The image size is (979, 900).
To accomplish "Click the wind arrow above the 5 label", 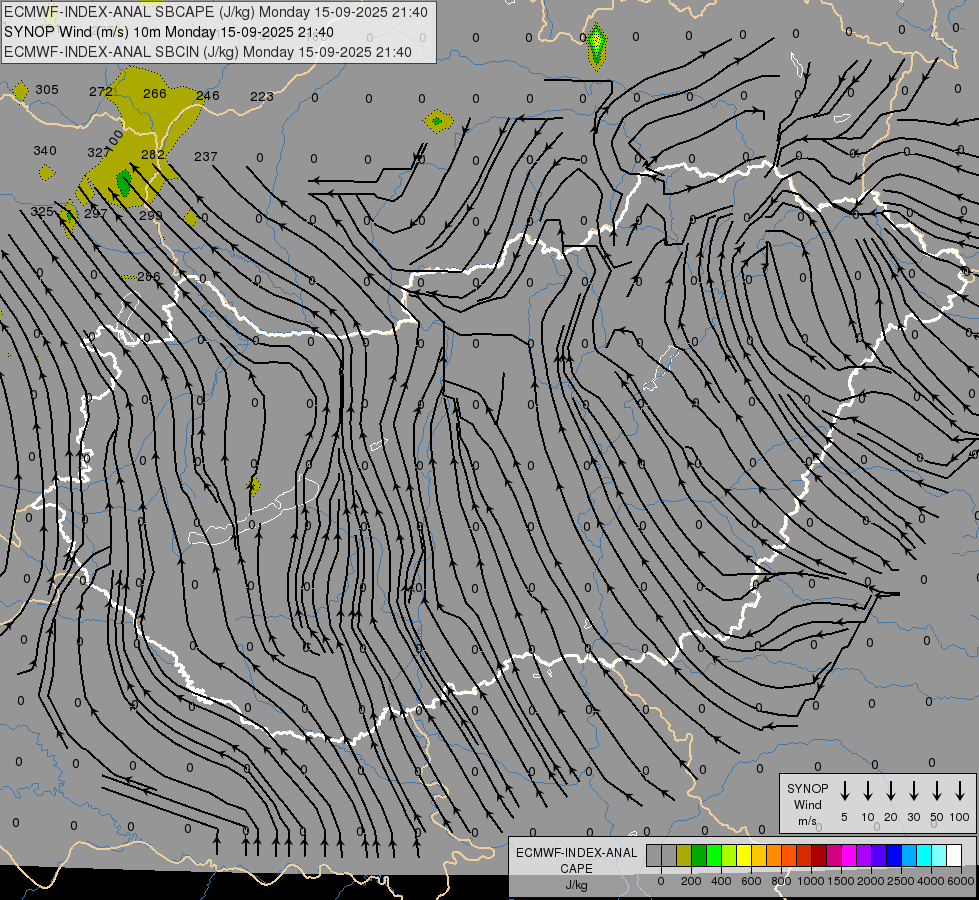I will [845, 791].
